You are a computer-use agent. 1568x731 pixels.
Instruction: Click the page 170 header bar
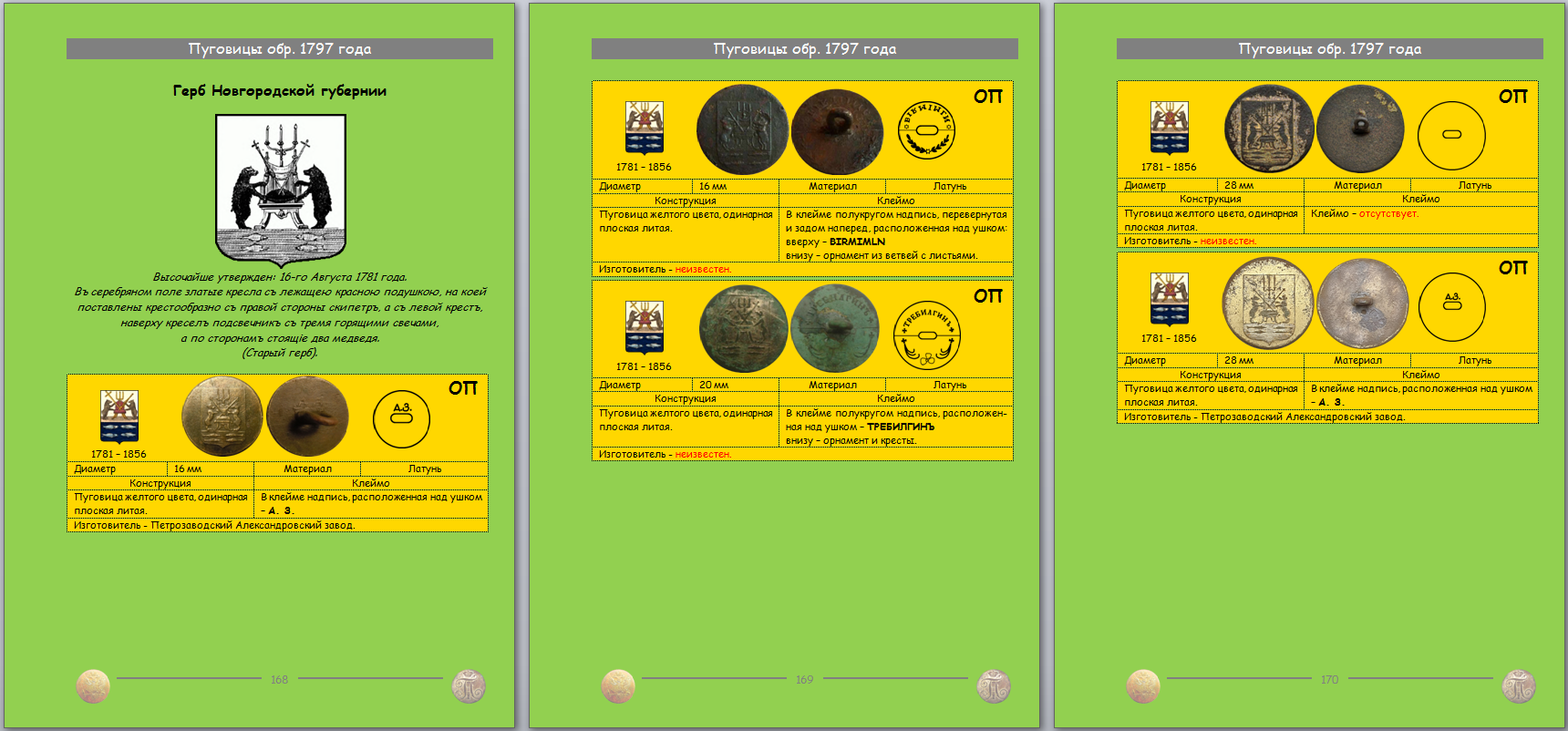(1329, 49)
